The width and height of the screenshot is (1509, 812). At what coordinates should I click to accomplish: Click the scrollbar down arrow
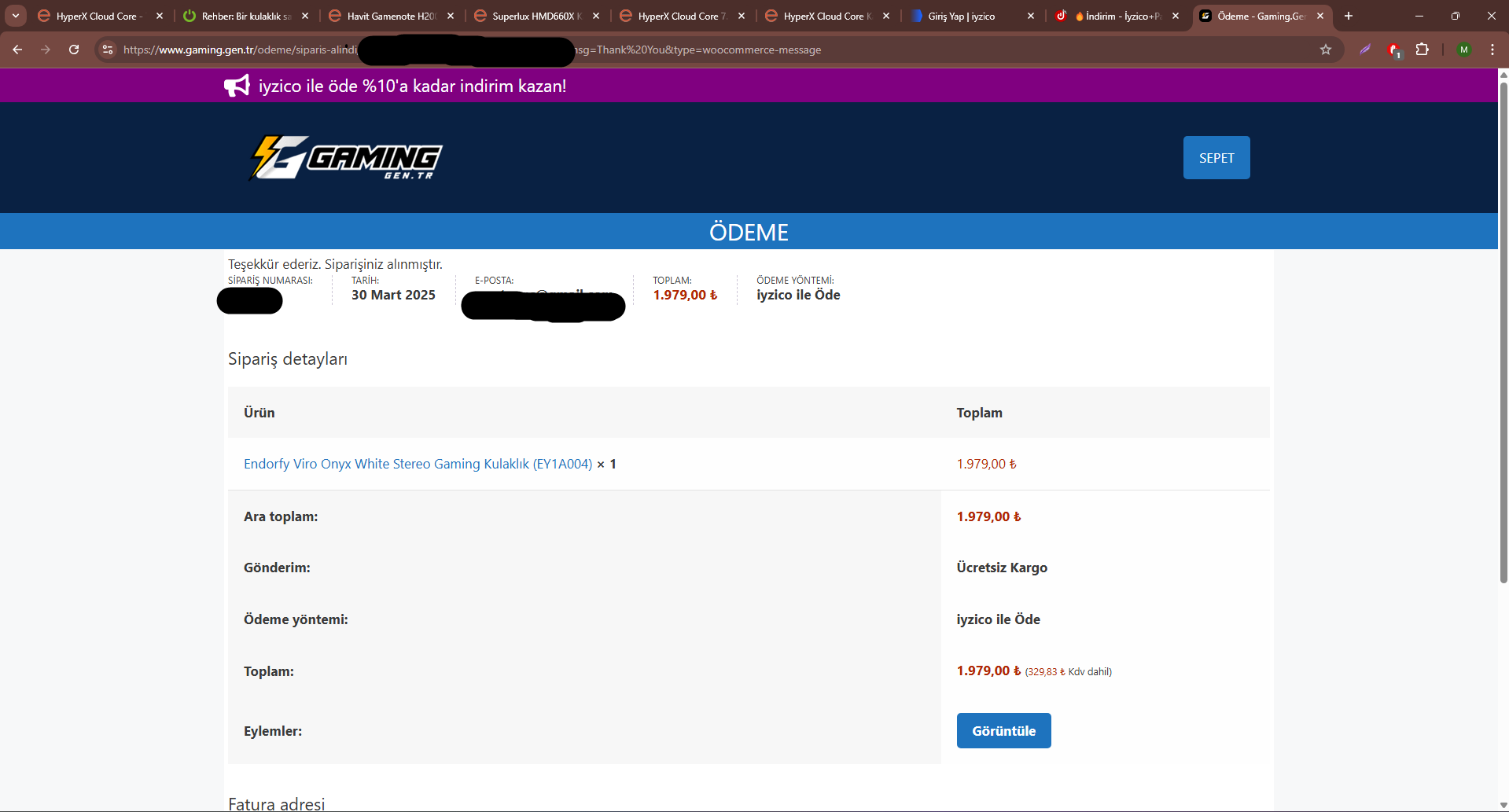[x=1503, y=806]
